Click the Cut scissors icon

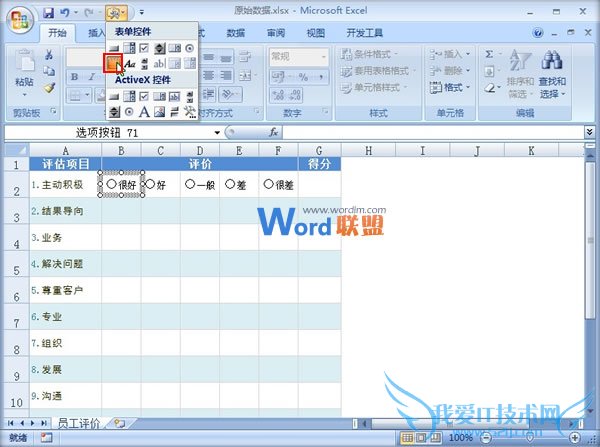pyautogui.click(x=49, y=55)
